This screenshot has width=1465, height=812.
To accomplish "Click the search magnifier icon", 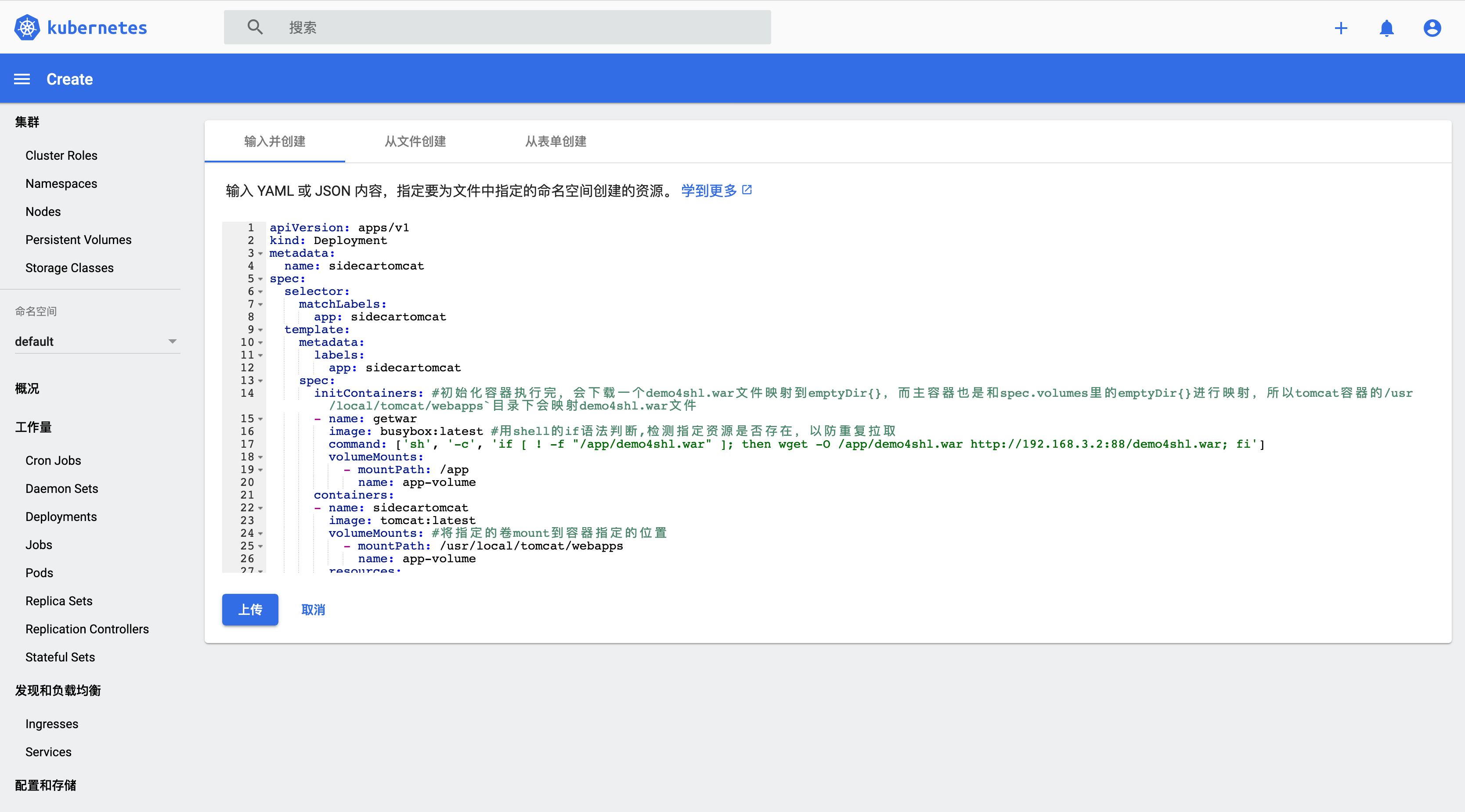I will 255,27.
